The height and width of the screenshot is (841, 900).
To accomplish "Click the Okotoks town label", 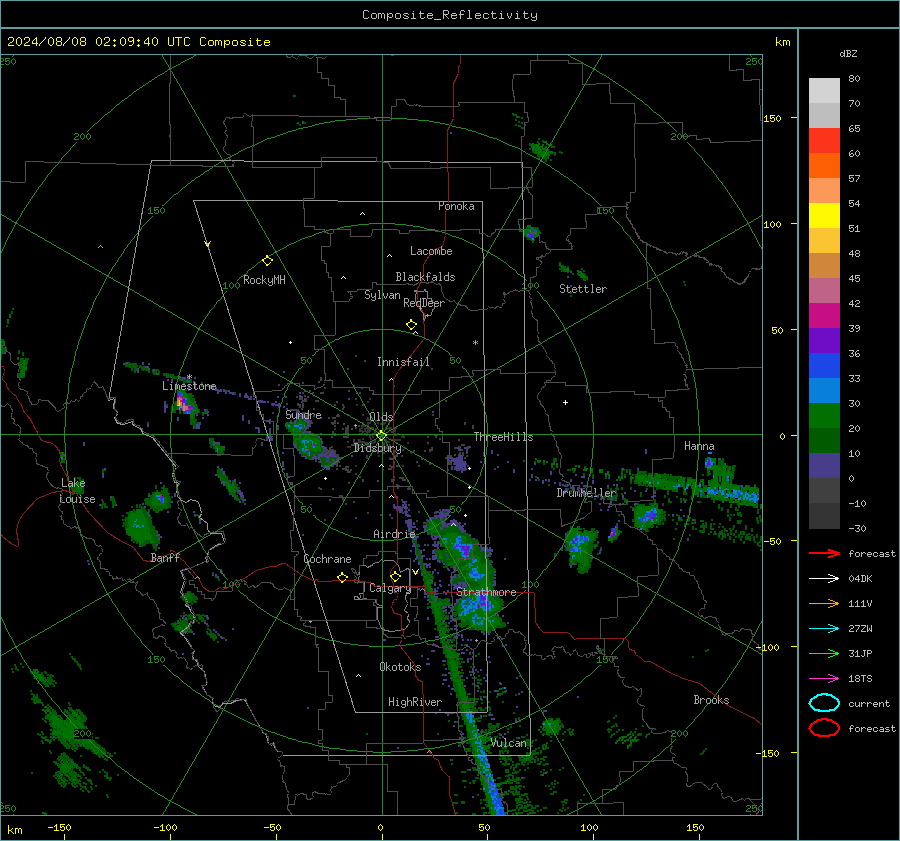I will [400, 667].
